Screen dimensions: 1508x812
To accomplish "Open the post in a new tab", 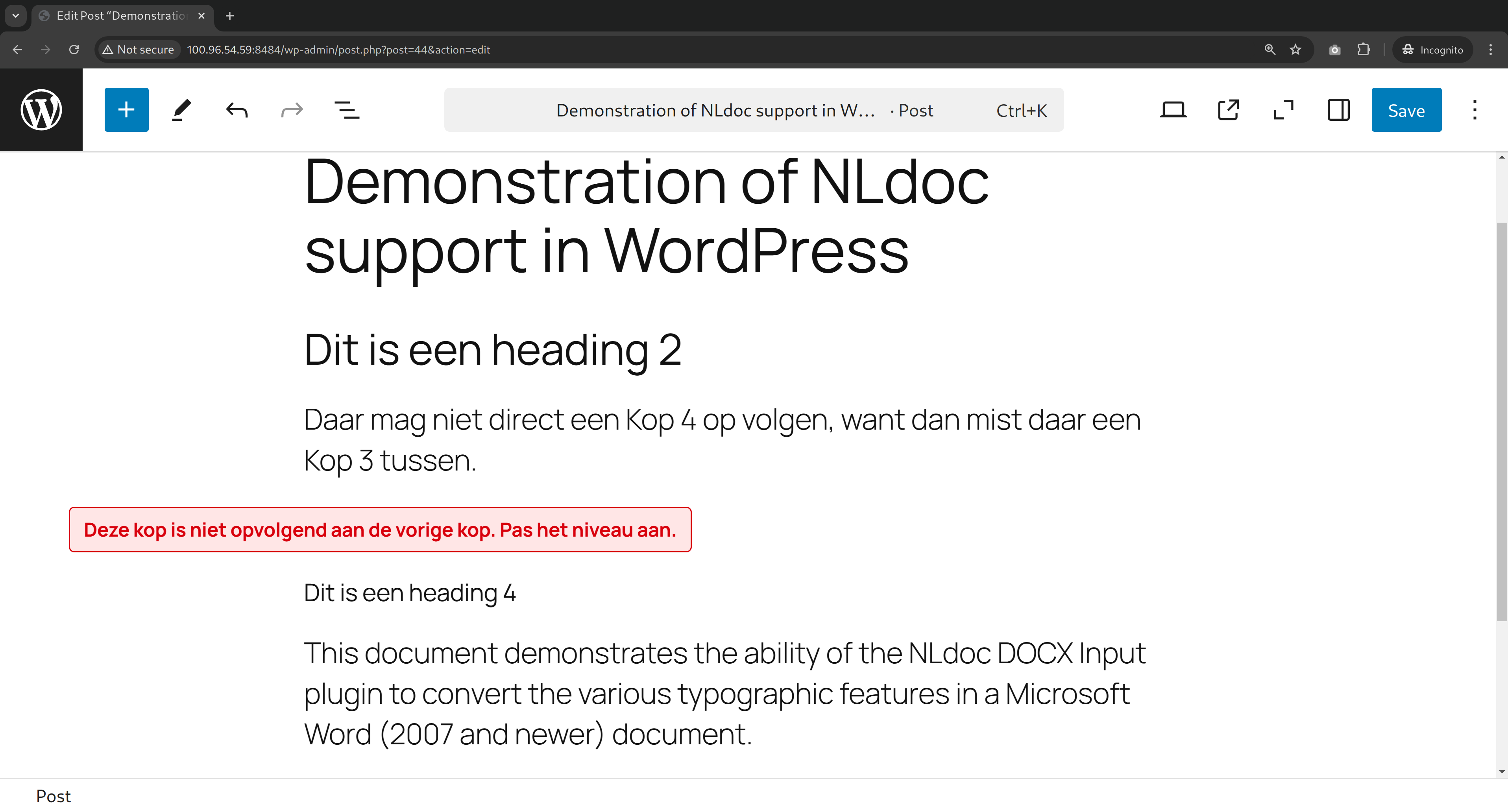I will (1227, 109).
